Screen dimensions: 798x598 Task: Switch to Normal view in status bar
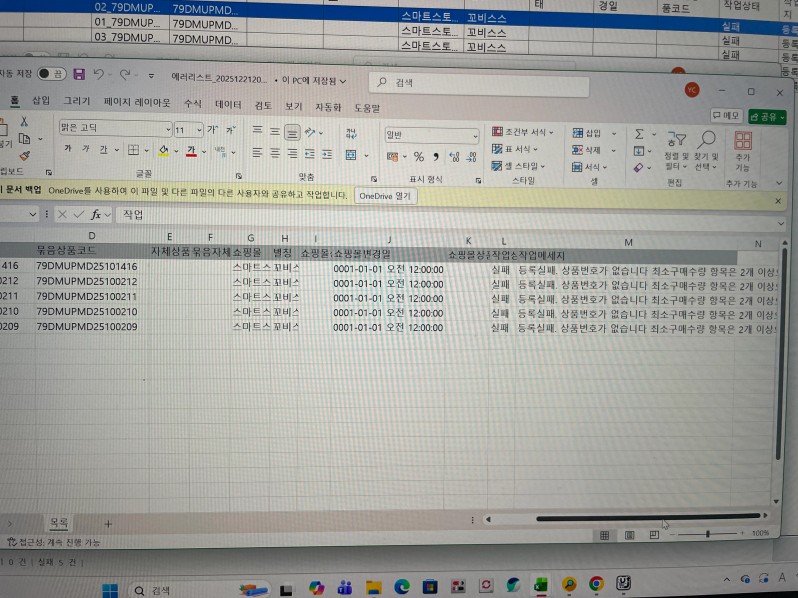point(605,535)
